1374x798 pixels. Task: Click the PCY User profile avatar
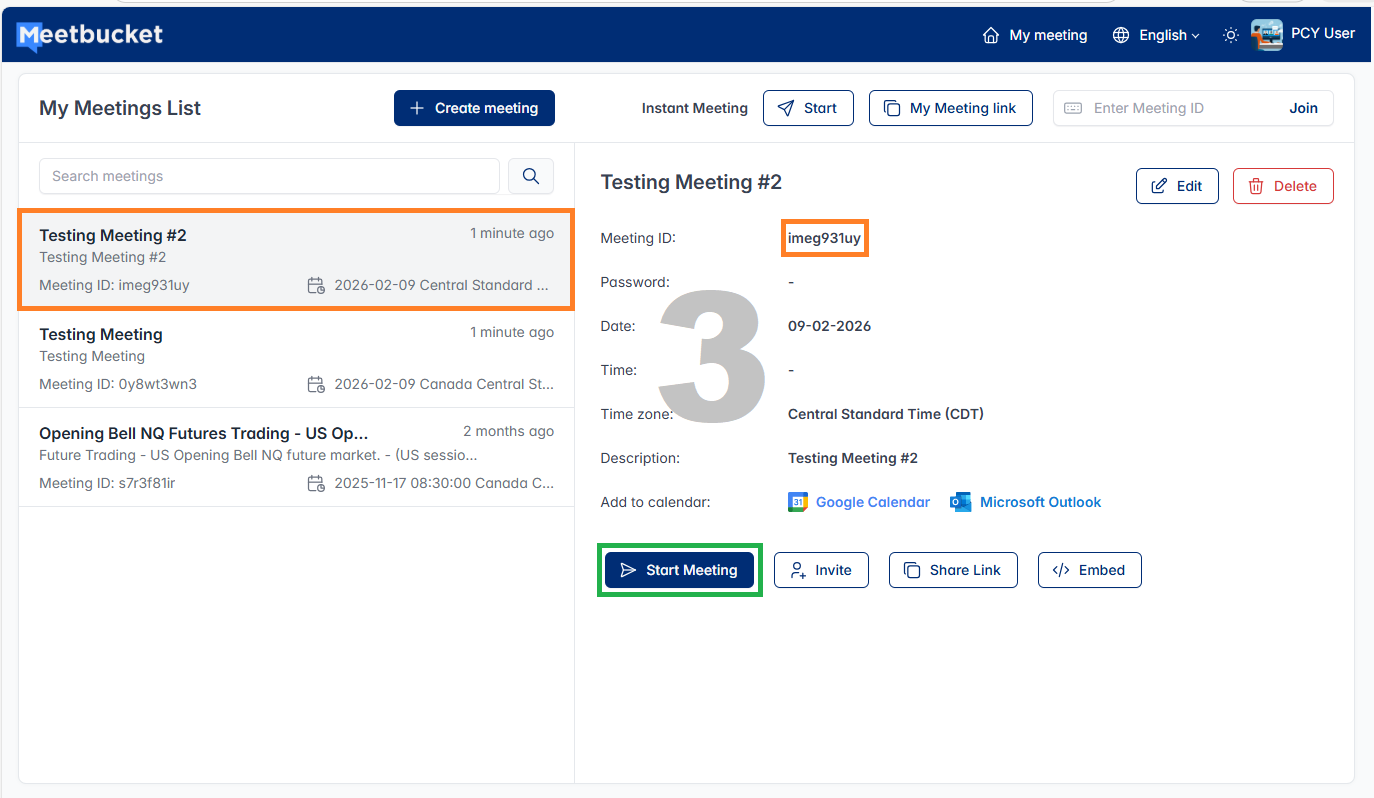(x=1267, y=35)
